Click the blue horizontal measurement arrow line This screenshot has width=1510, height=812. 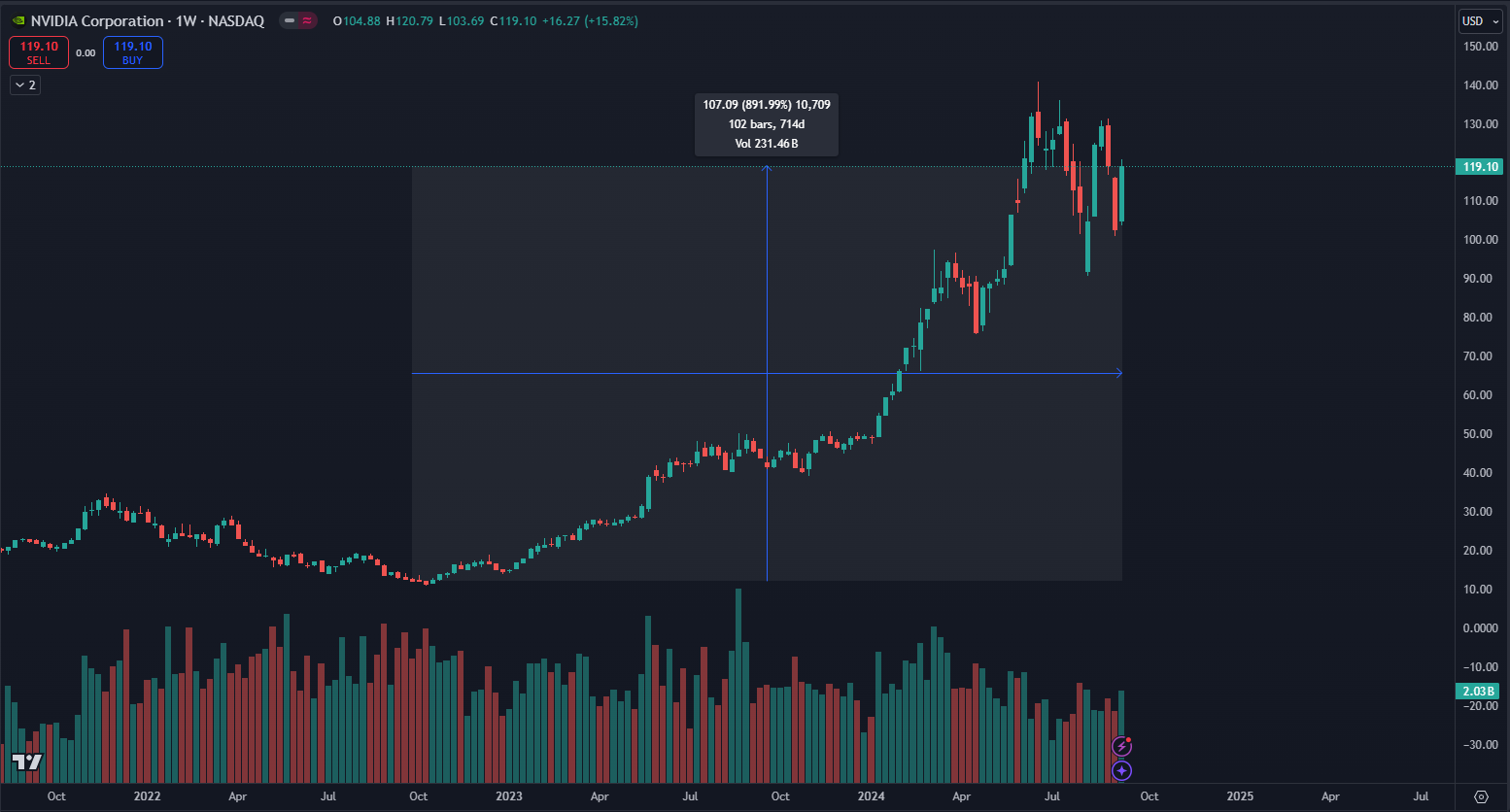tap(583, 373)
